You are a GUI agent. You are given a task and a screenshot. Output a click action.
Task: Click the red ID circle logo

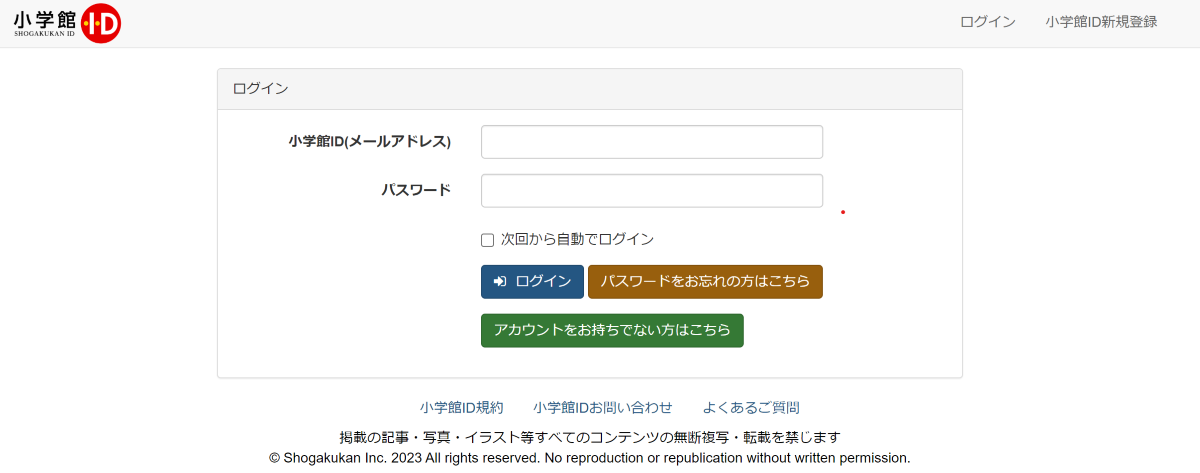pyautogui.click(x=101, y=23)
